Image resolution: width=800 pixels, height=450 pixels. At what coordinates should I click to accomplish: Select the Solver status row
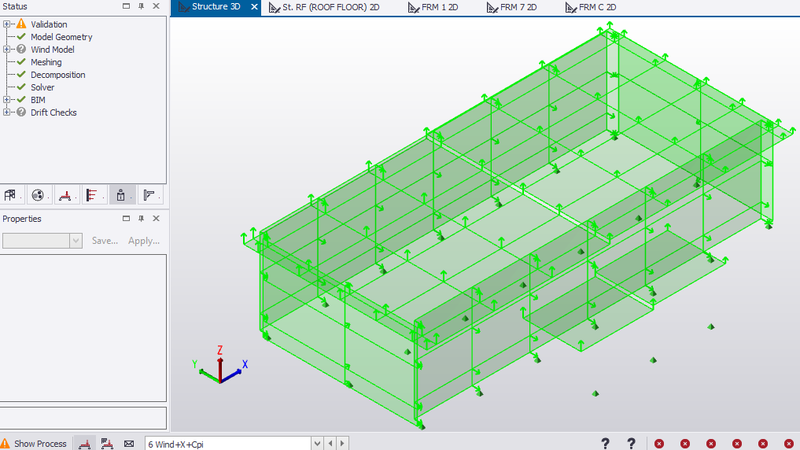point(42,87)
